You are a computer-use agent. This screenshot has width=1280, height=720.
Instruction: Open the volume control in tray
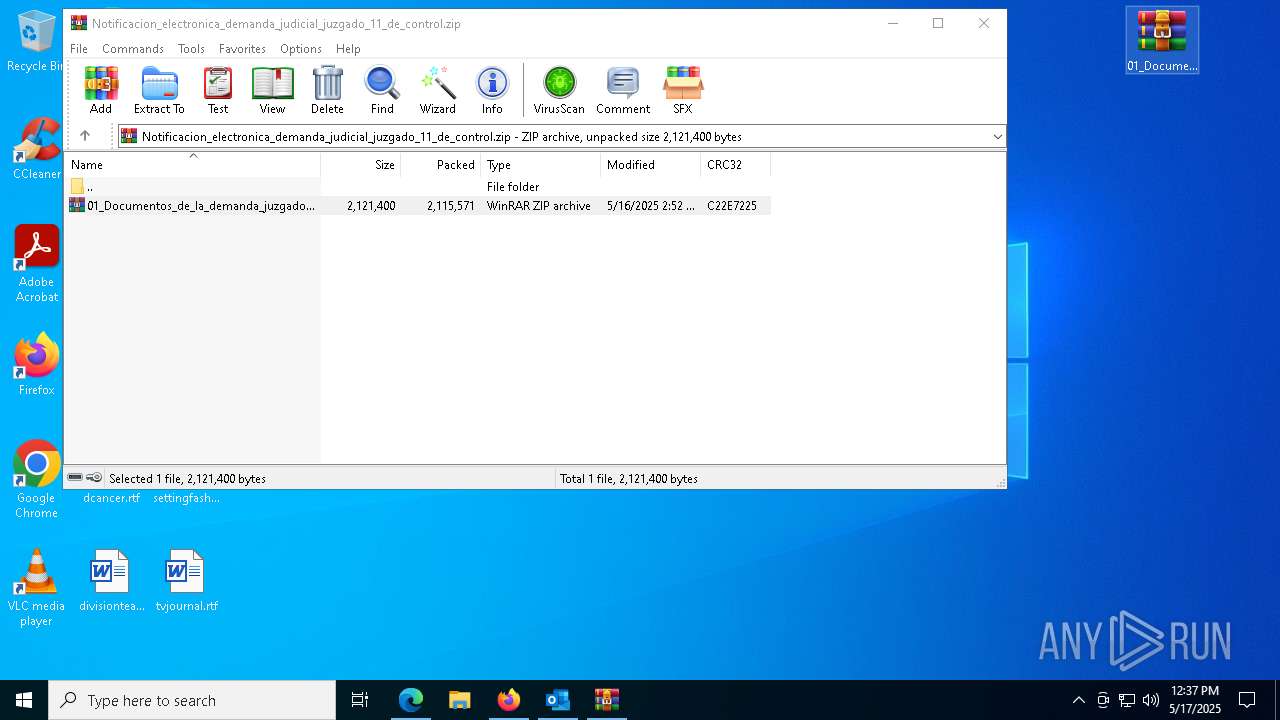1150,700
